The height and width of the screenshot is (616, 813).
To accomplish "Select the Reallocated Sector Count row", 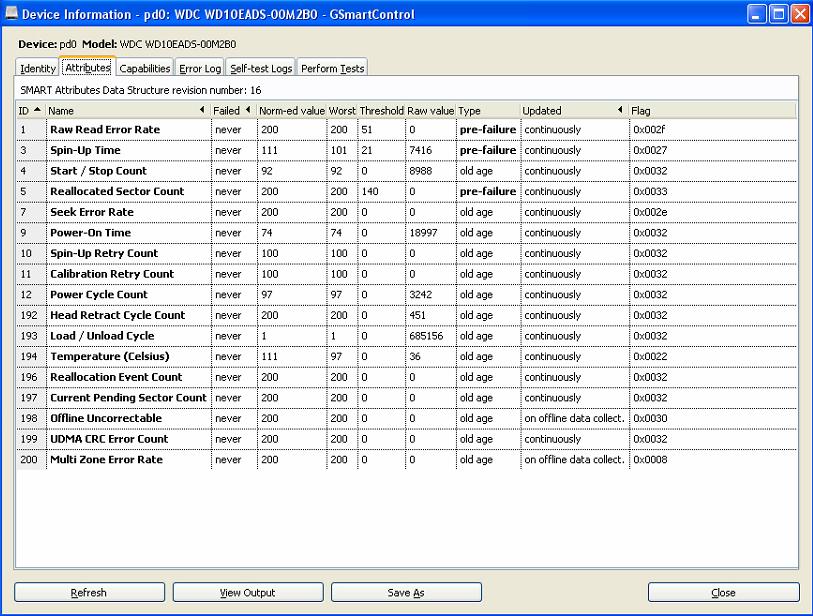I will coord(406,191).
